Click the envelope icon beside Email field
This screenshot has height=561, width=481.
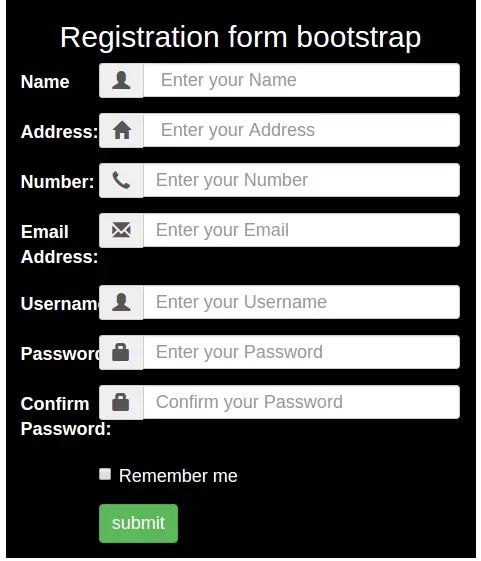click(121, 230)
